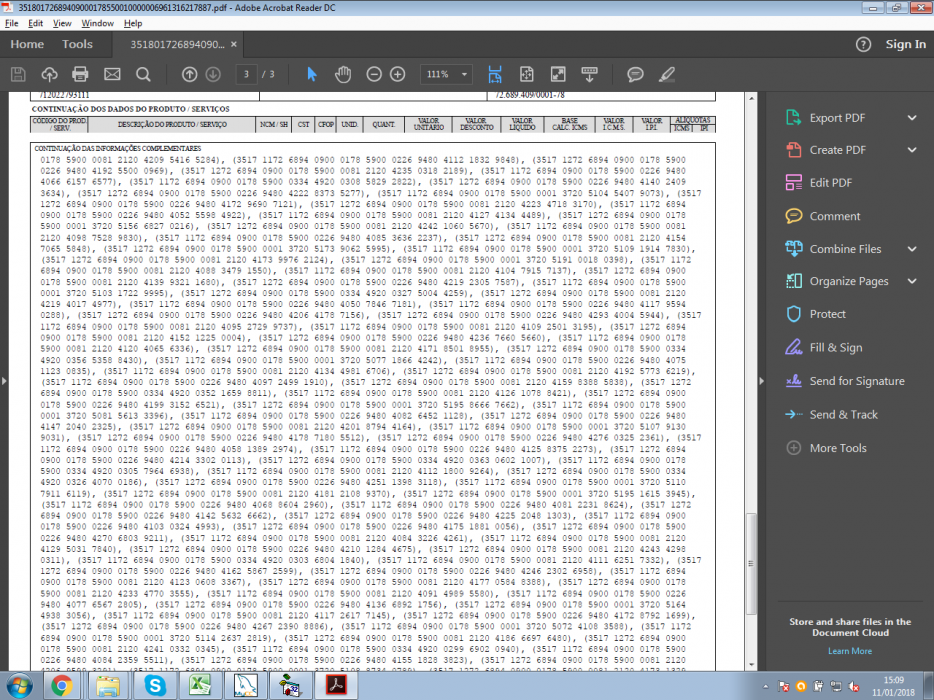Open File Explorer from the taskbar
The image size is (934, 700).
pos(108,686)
